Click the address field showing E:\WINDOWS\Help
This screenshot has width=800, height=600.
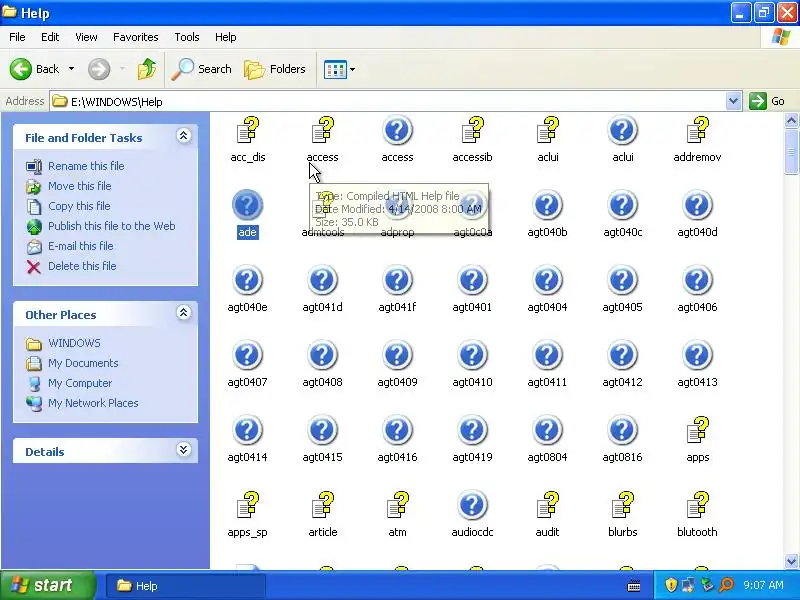tap(388, 101)
